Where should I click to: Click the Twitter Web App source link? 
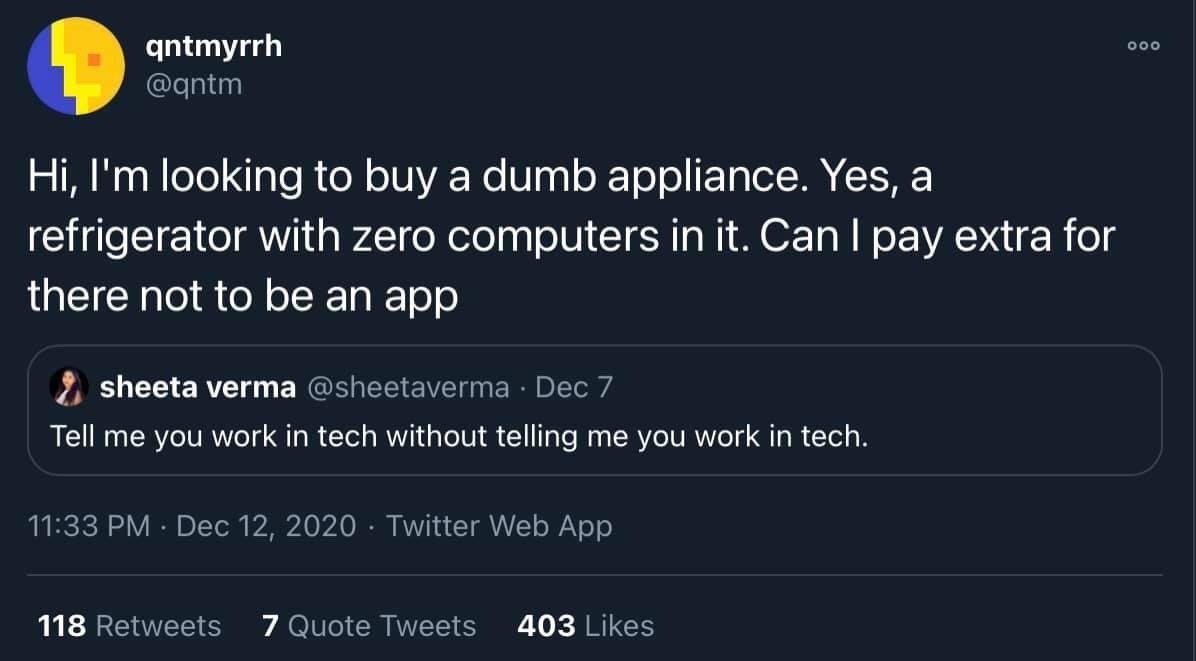(x=499, y=526)
